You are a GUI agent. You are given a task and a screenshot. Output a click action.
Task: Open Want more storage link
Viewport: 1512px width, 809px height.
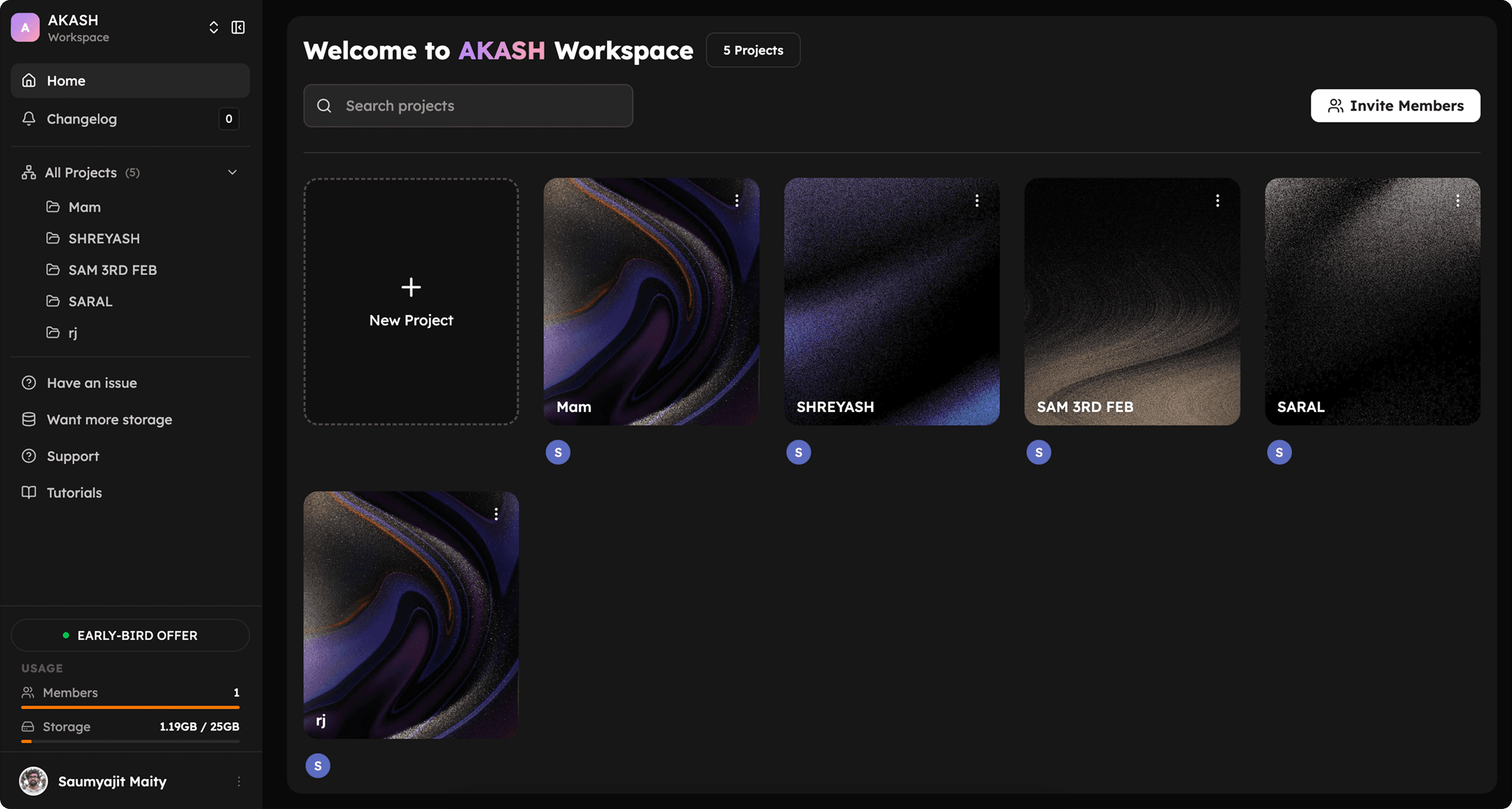click(x=109, y=420)
